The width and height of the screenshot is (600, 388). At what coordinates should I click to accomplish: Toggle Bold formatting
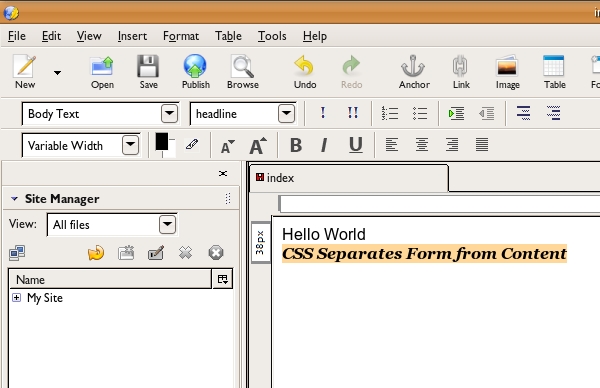point(296,145)
